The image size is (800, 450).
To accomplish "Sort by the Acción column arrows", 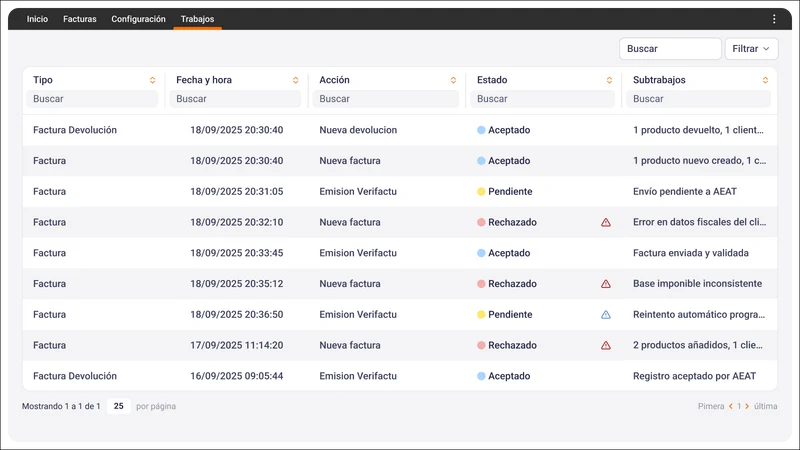I will pyautogui.click(x=453, y=80).
